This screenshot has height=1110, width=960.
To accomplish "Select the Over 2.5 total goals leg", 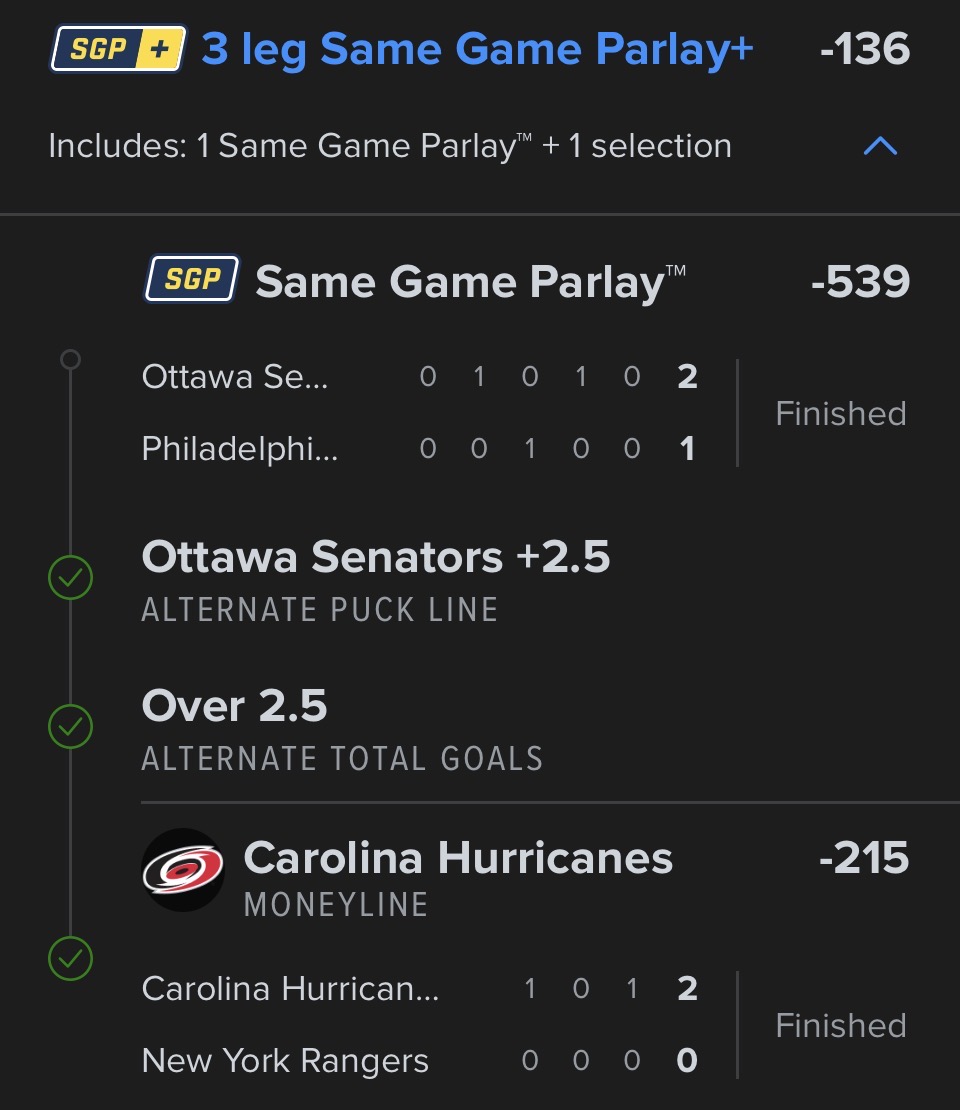I will click(235, 707).
